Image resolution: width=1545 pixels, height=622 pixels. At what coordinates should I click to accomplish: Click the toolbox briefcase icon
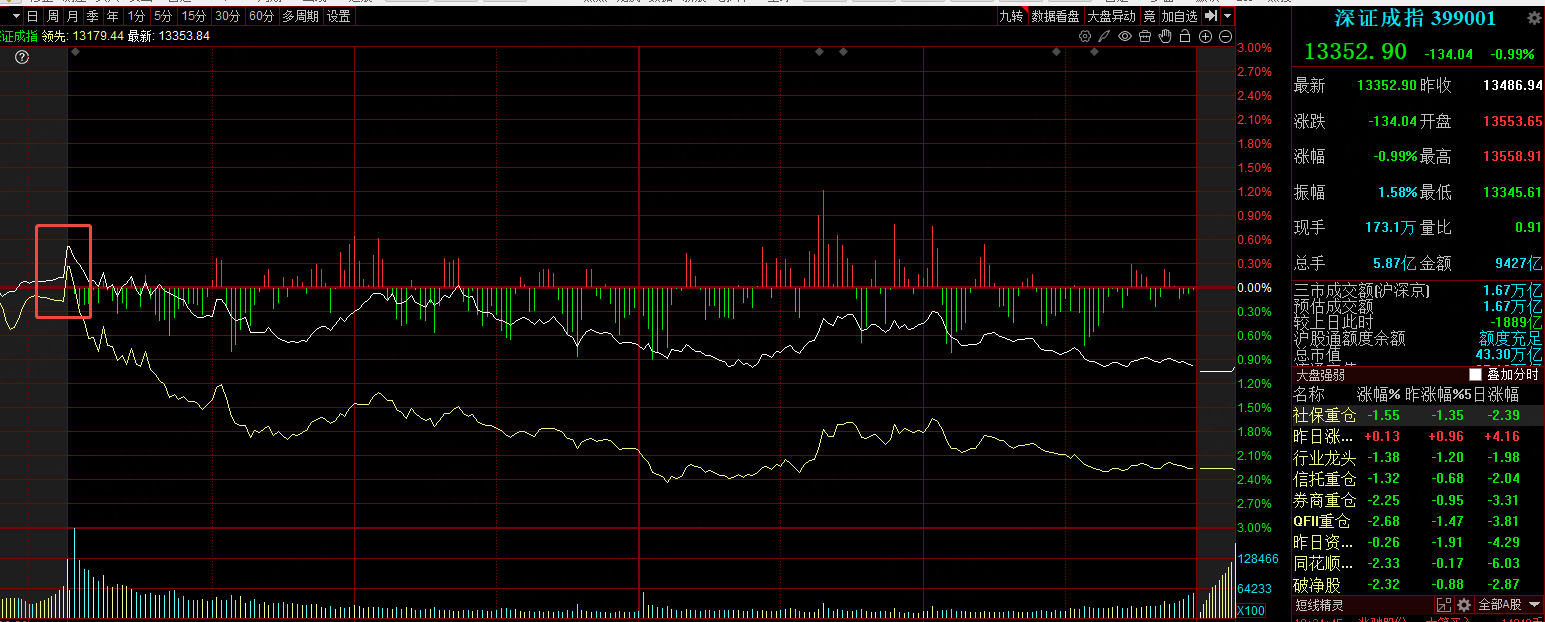pos(1145,37)
